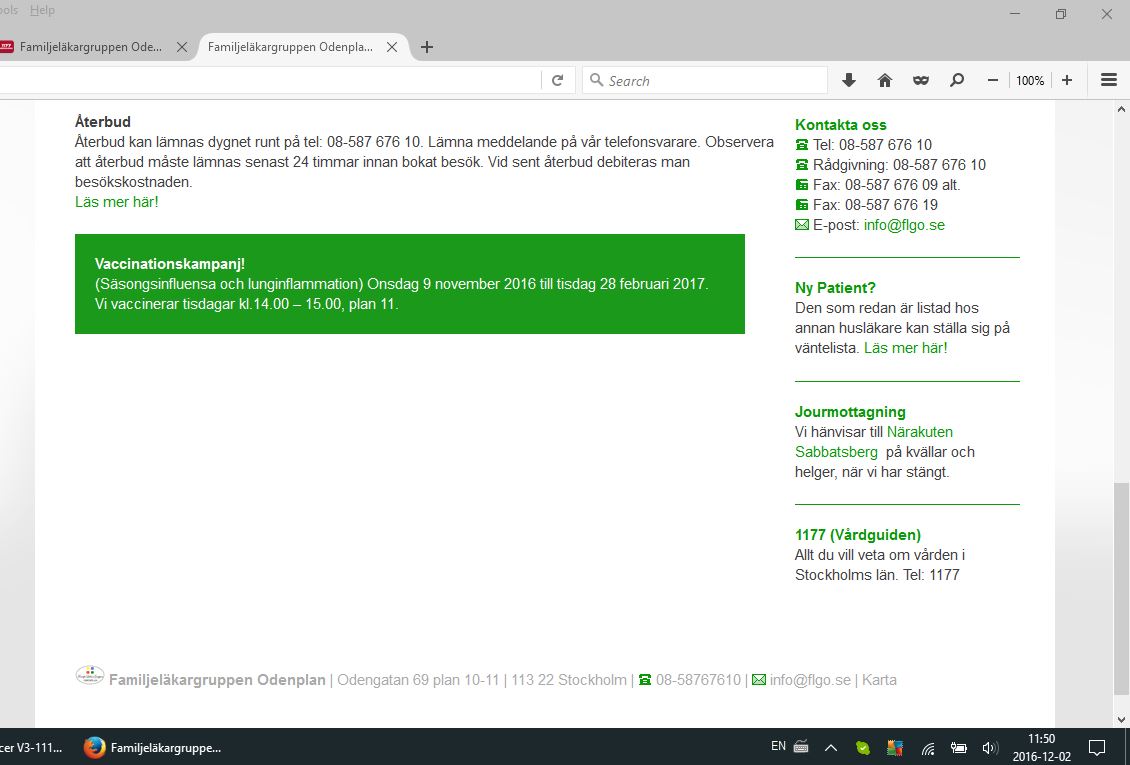The image size is (1130, 765).
Task: Click the green tray application icon
Action: [863, 748]
